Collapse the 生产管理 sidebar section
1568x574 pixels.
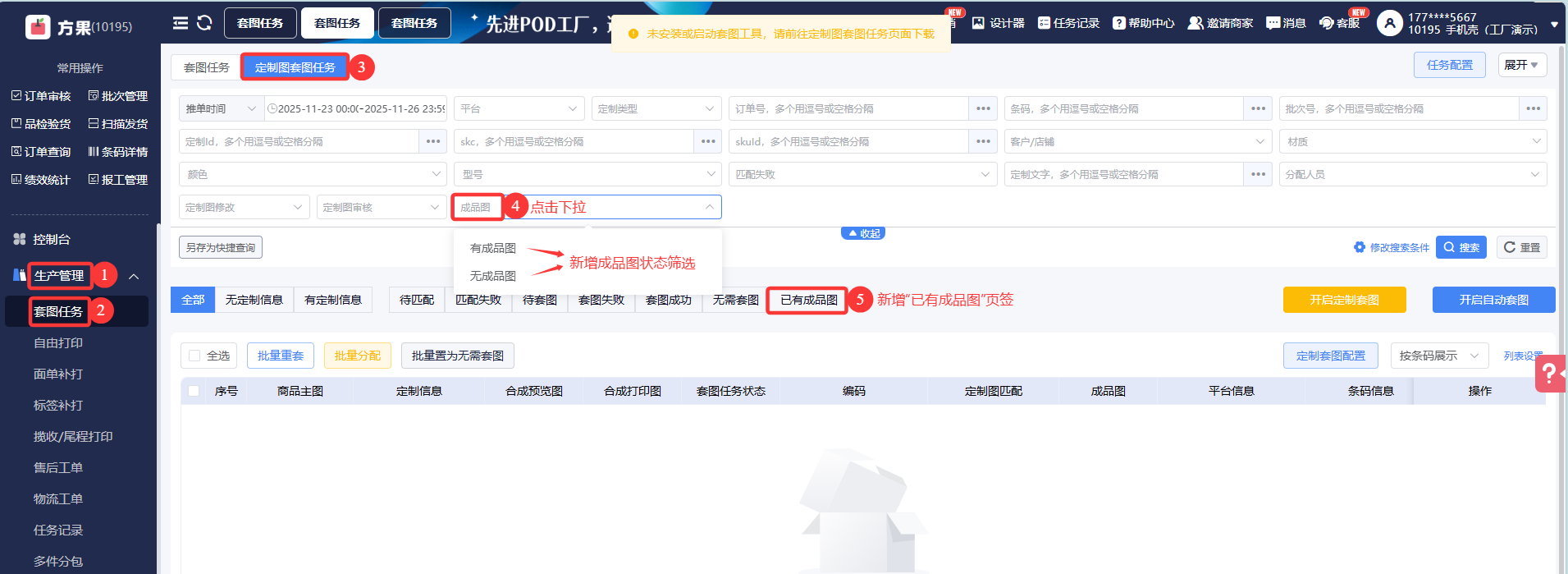(134, 276)
